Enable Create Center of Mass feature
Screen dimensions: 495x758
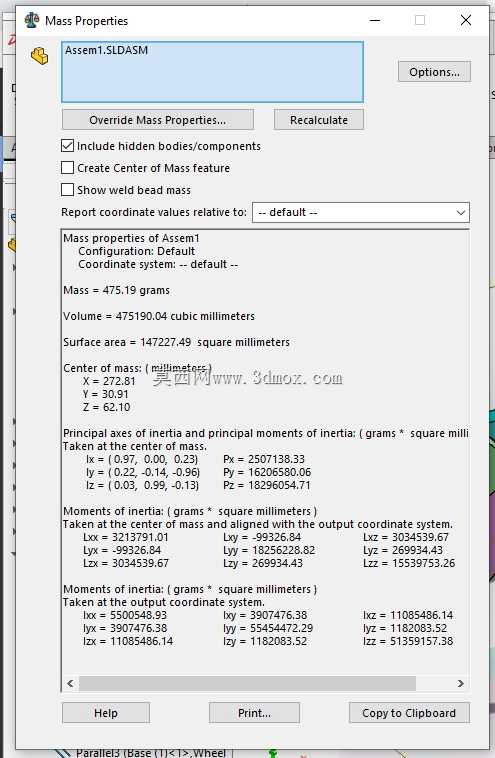click(x=68, y=168)
